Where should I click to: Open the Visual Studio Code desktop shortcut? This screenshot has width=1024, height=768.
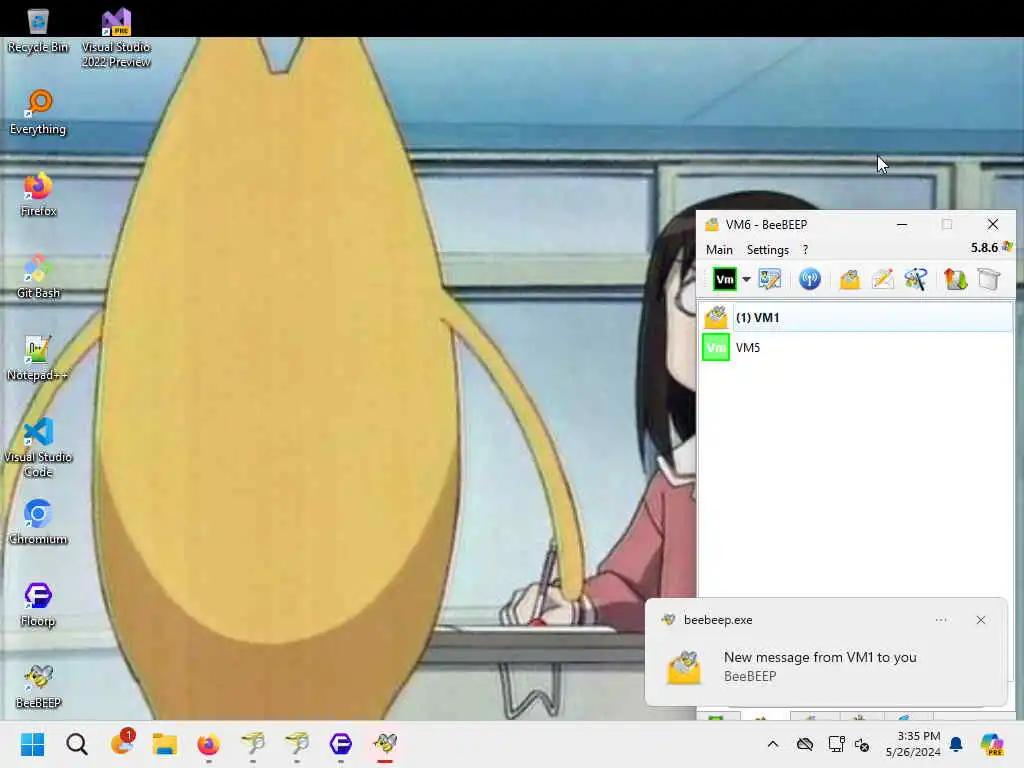pos(38,447)
